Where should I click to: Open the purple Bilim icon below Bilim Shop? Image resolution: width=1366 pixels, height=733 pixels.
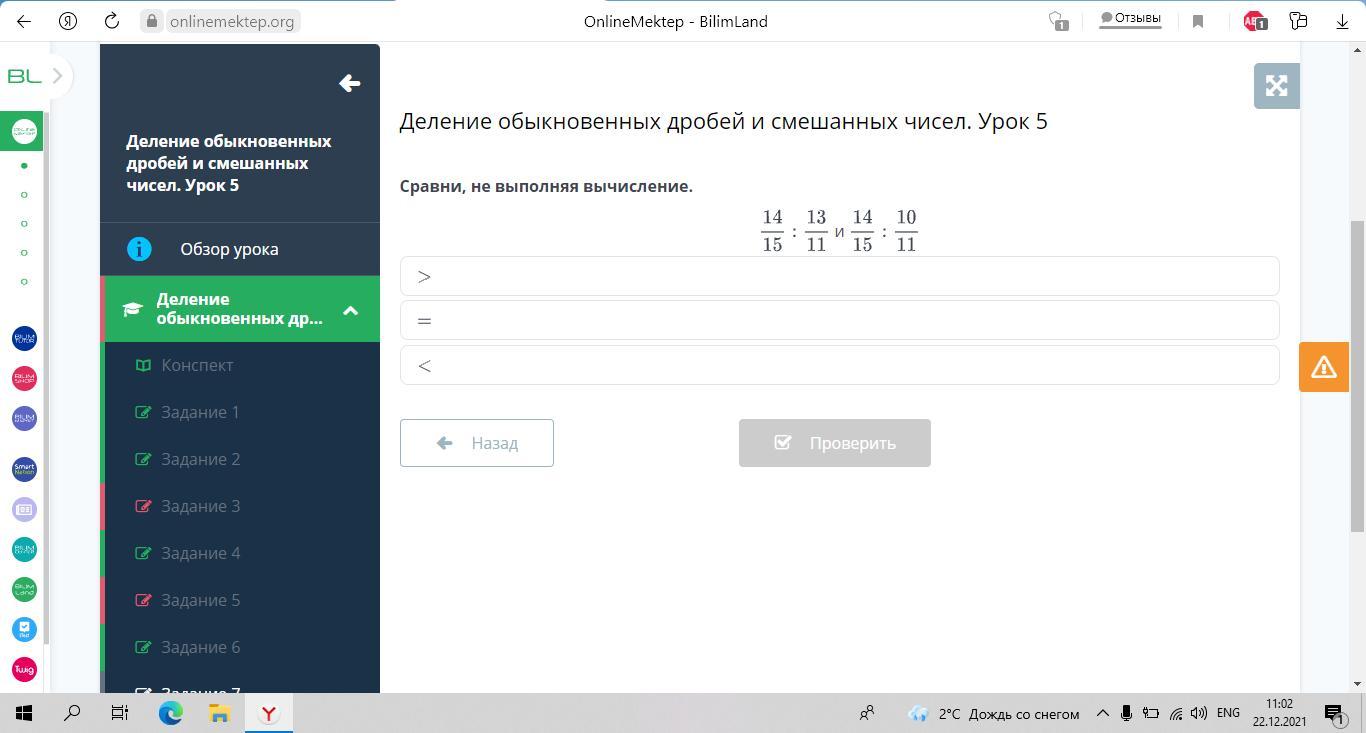[x=24, y=418]
